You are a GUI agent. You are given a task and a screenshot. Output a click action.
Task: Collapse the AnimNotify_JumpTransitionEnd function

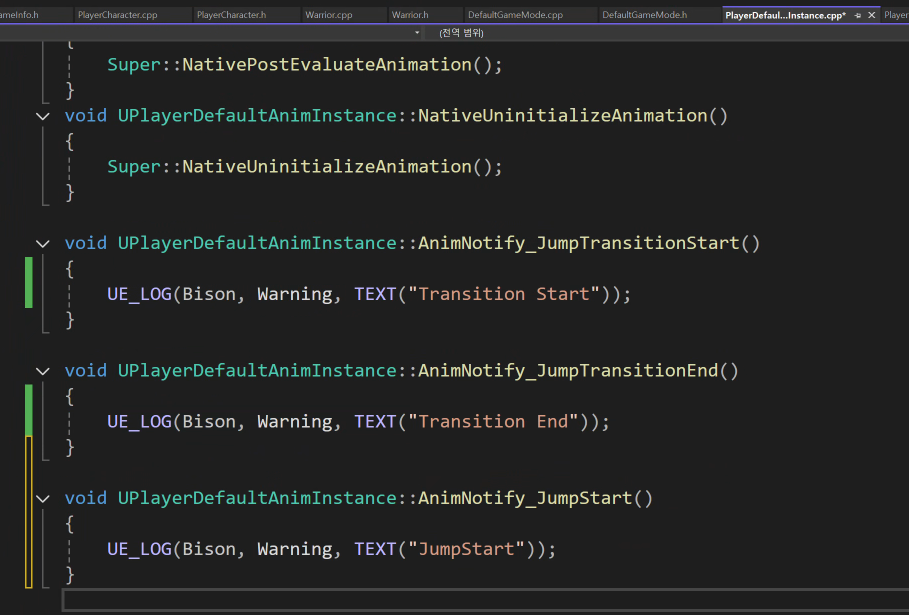(42, 371)
